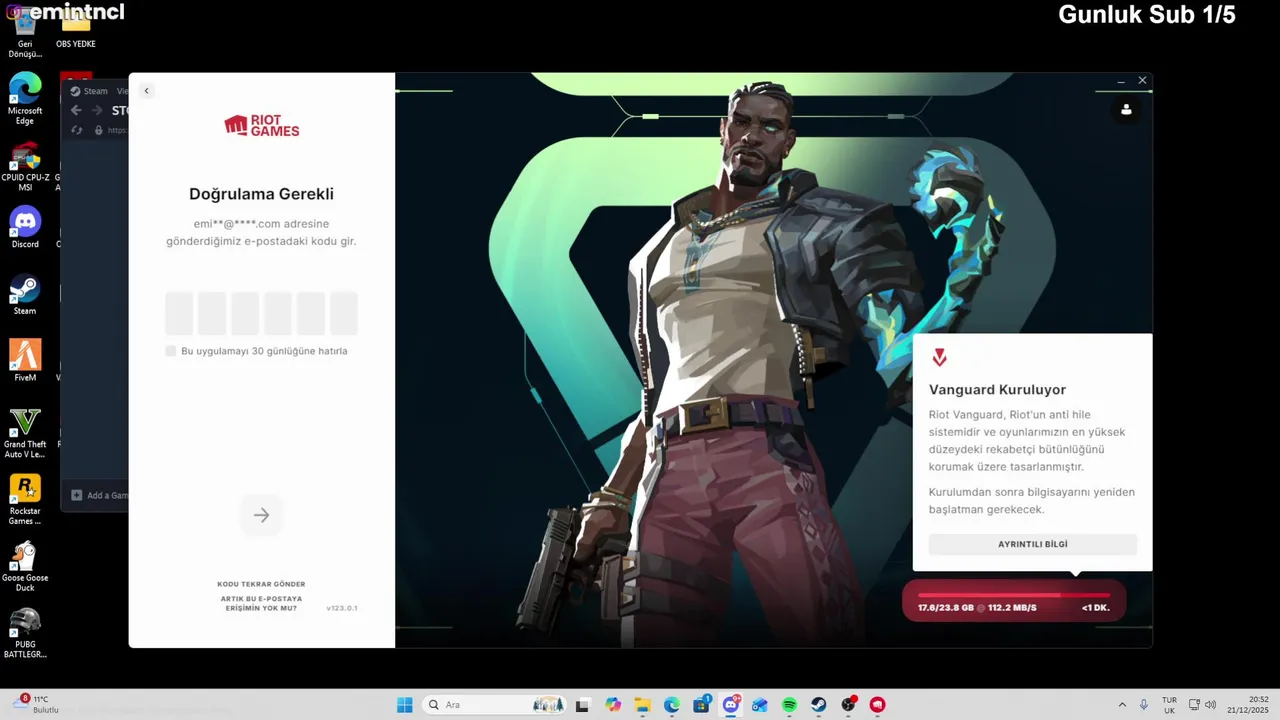1280x720 pixels.
Task: Click the forward arrow in Steam window
Action: click(x=97, y=111)
